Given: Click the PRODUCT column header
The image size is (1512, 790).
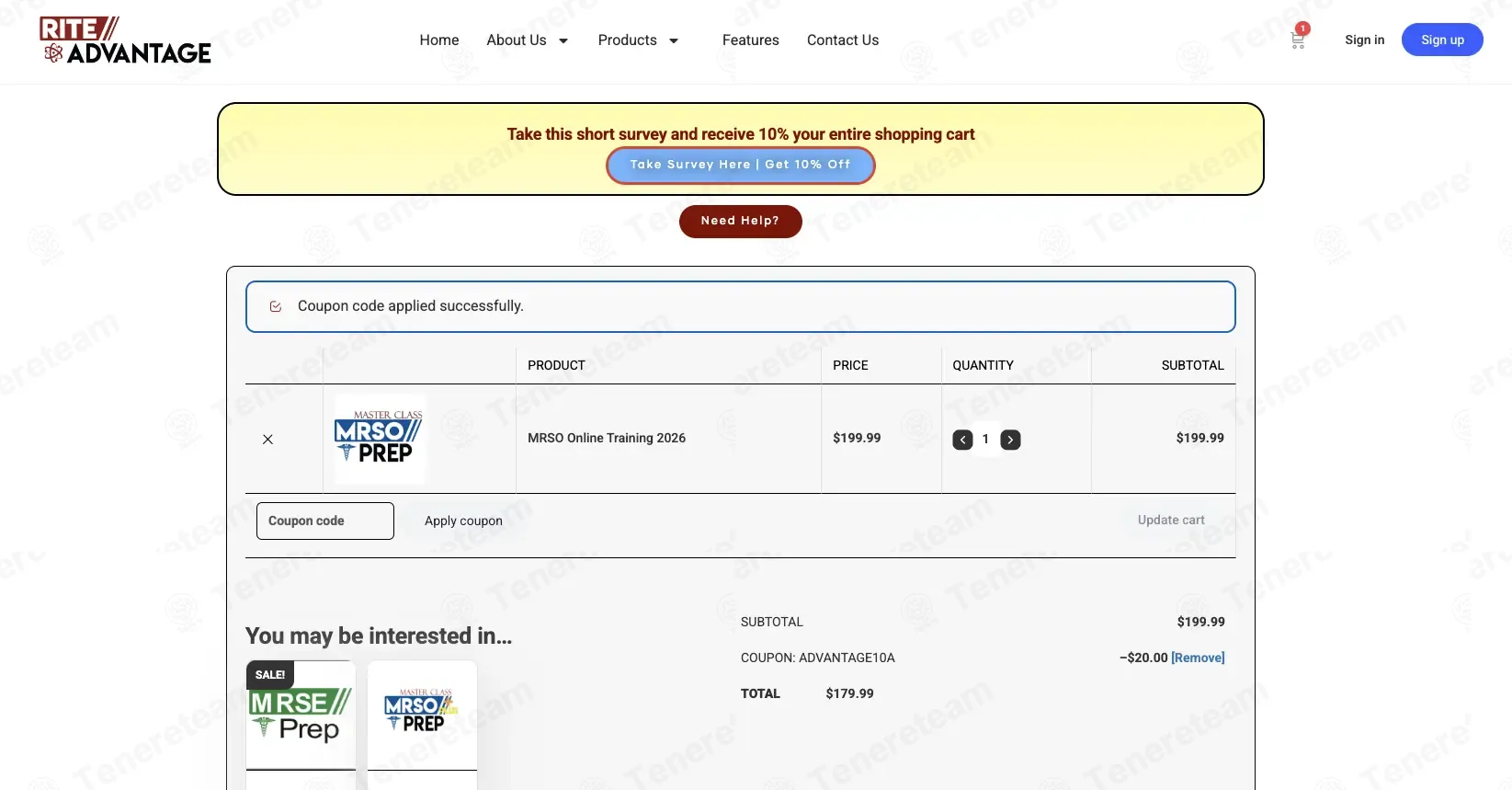Looking at the screenshot, I should [556, 365].
